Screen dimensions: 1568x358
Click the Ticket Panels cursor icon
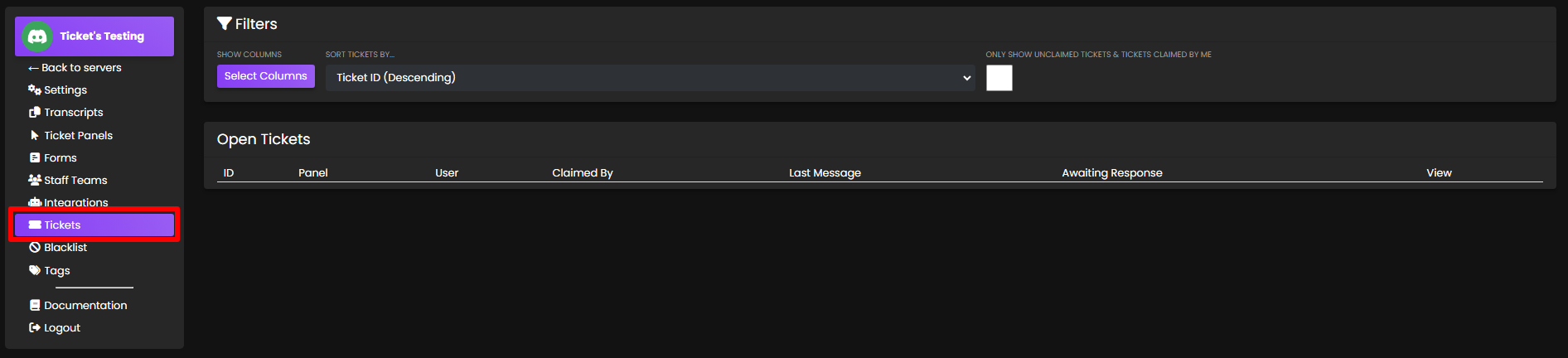click(x=35, y=135)
